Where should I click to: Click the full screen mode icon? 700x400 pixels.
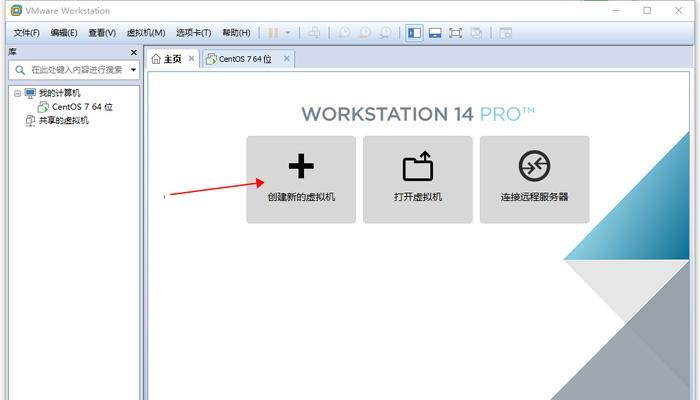[x=455, y=33]
